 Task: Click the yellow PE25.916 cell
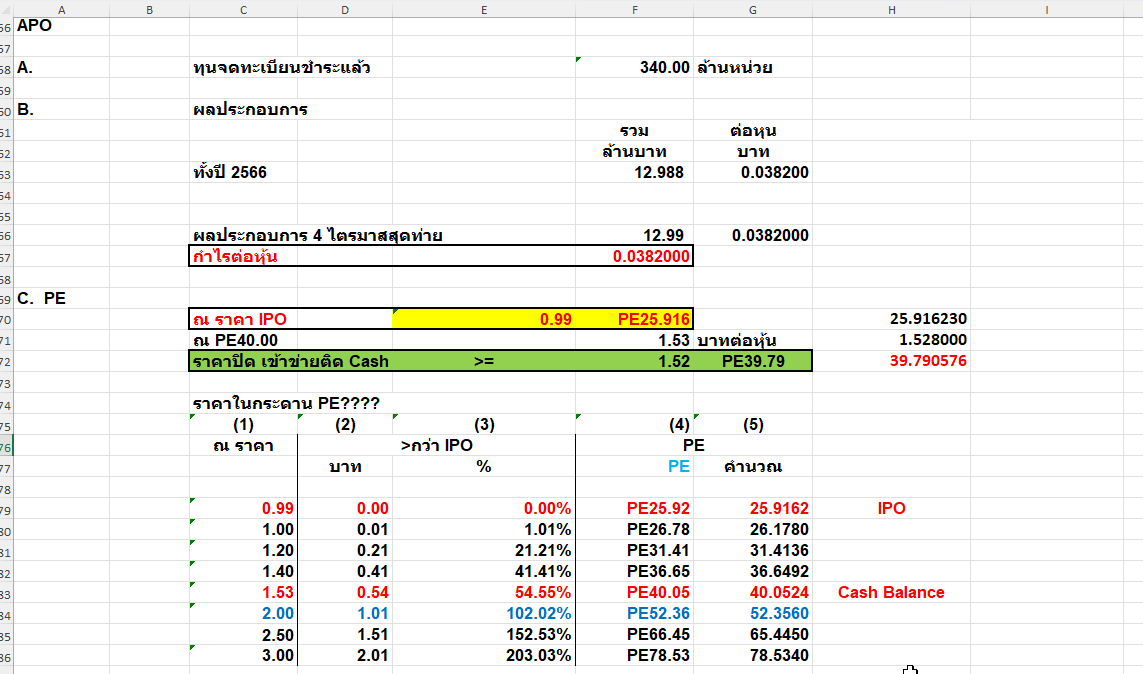click(x=635, y=319)
